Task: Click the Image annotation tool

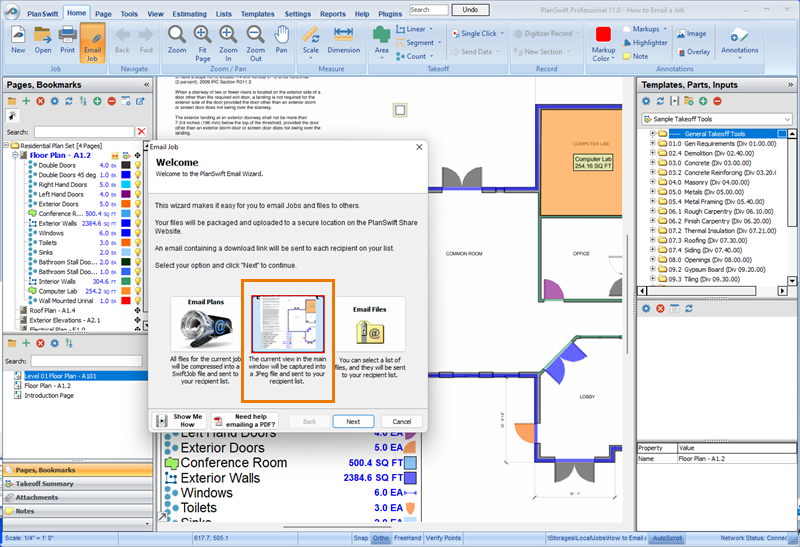Action: click(691, 34)
